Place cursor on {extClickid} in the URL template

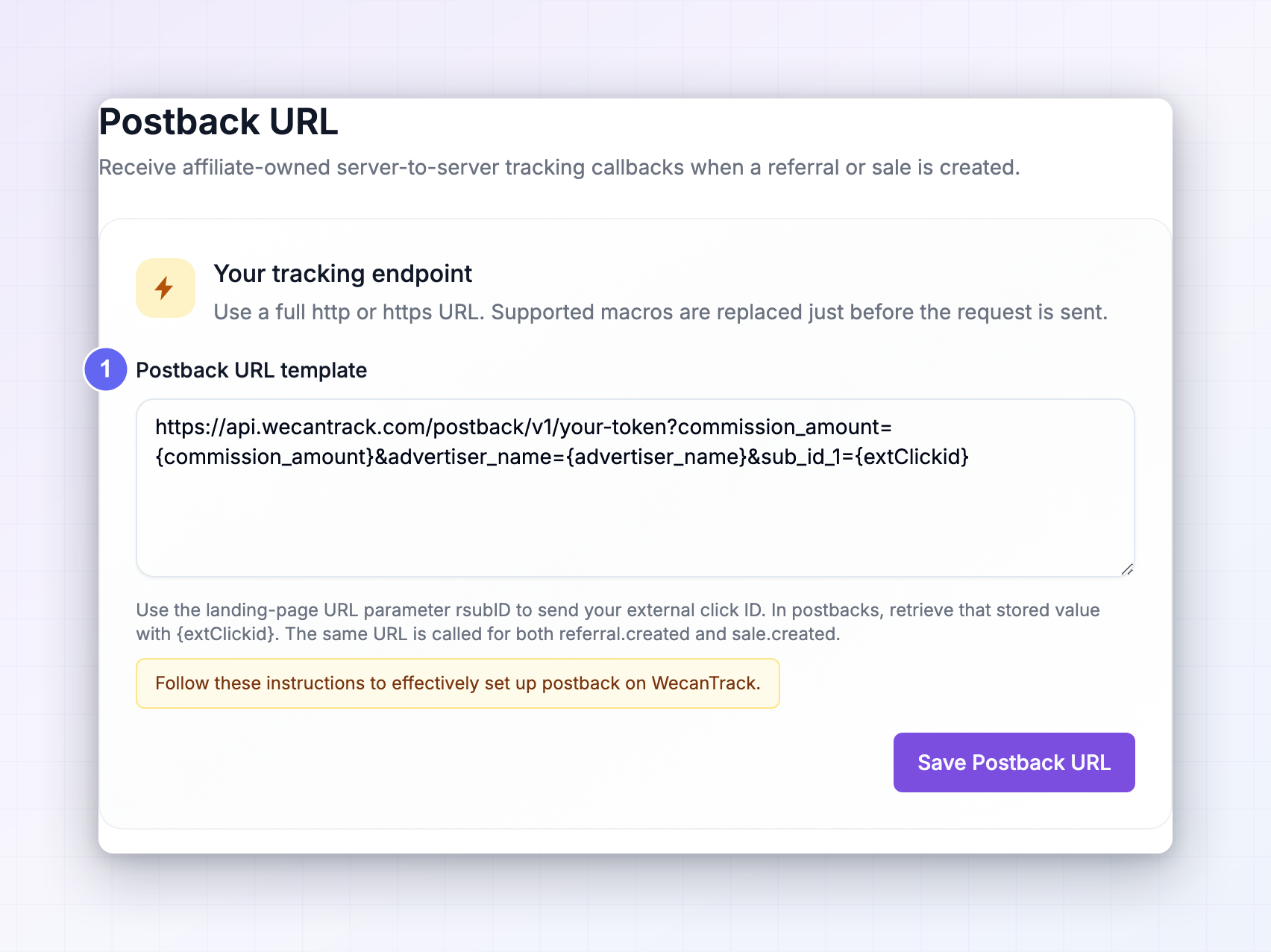click(911, 457)
